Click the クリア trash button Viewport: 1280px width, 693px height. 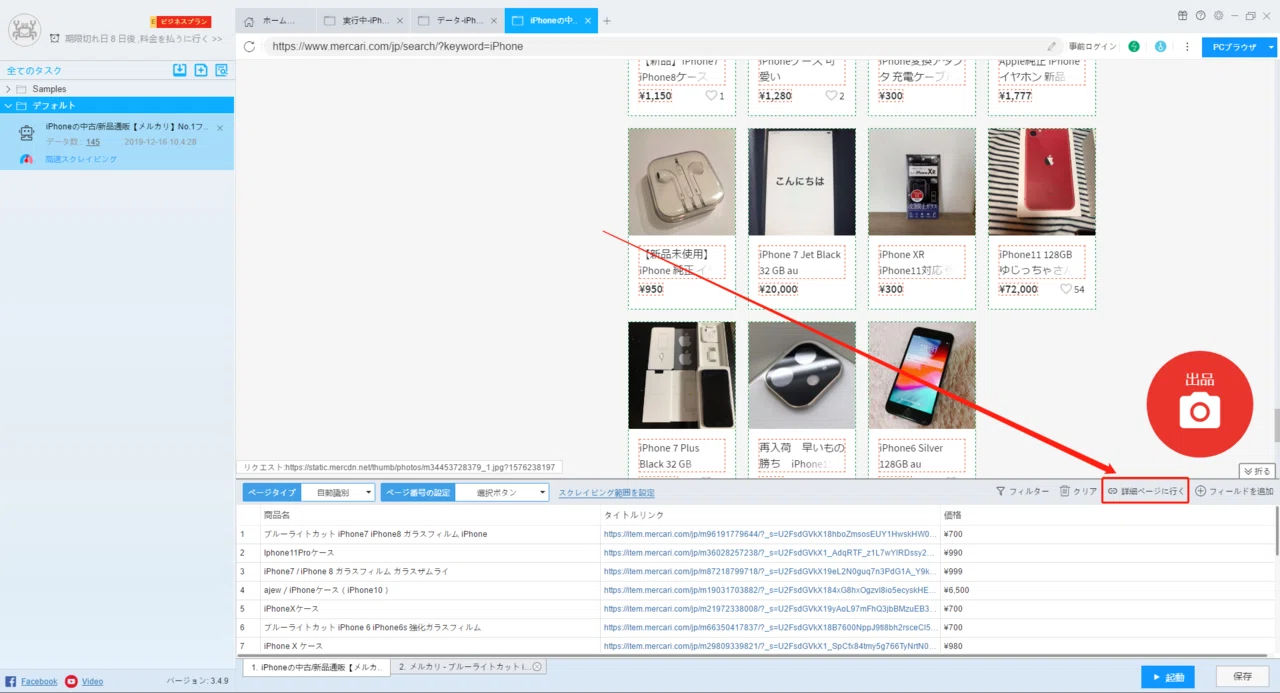coord(1078,491)
